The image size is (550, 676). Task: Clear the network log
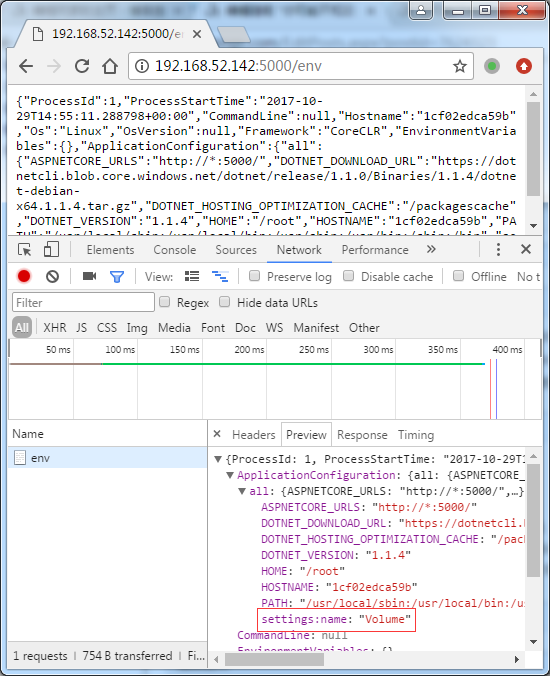(53, 276)
